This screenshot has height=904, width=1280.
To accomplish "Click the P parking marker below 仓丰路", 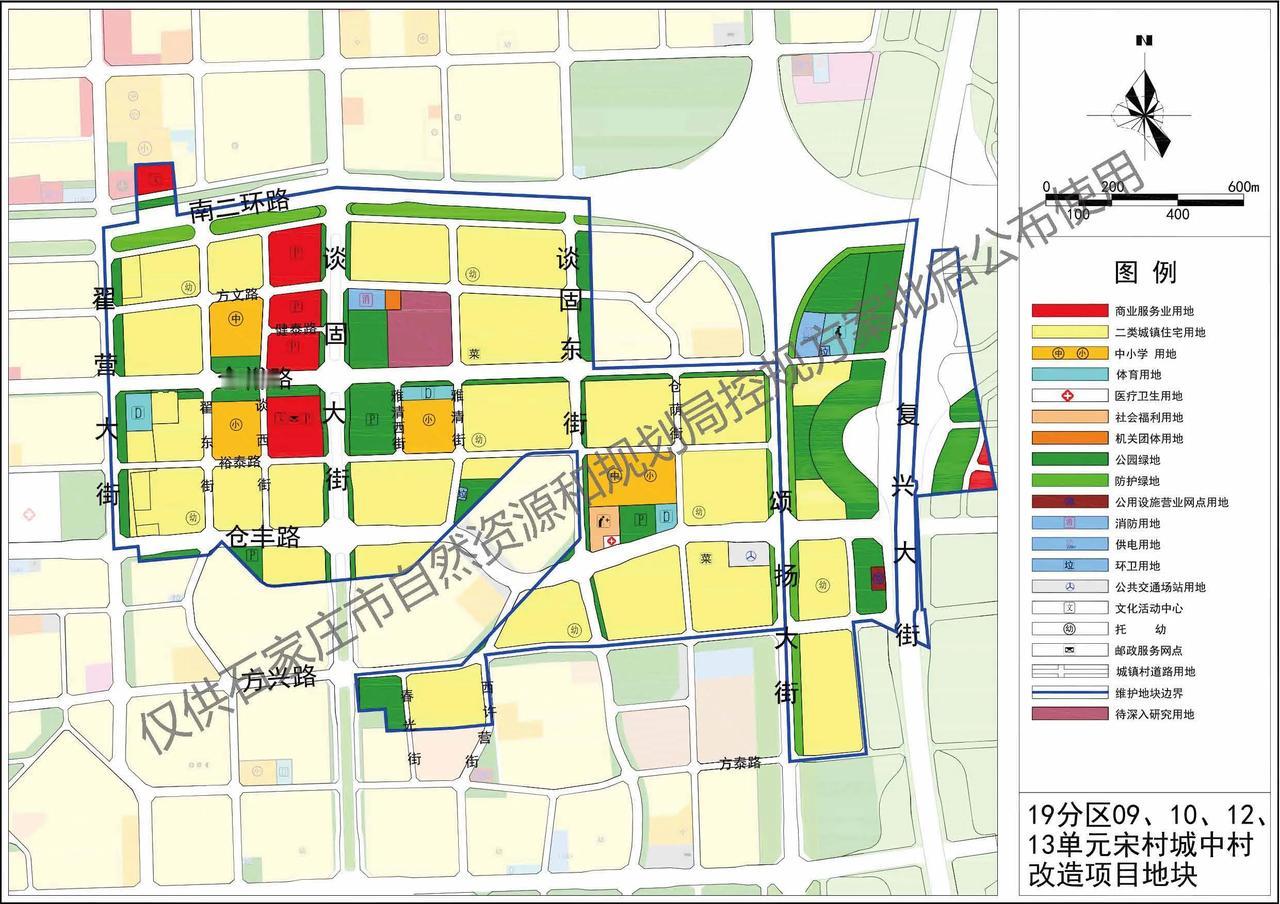I will tap(254, 555).
